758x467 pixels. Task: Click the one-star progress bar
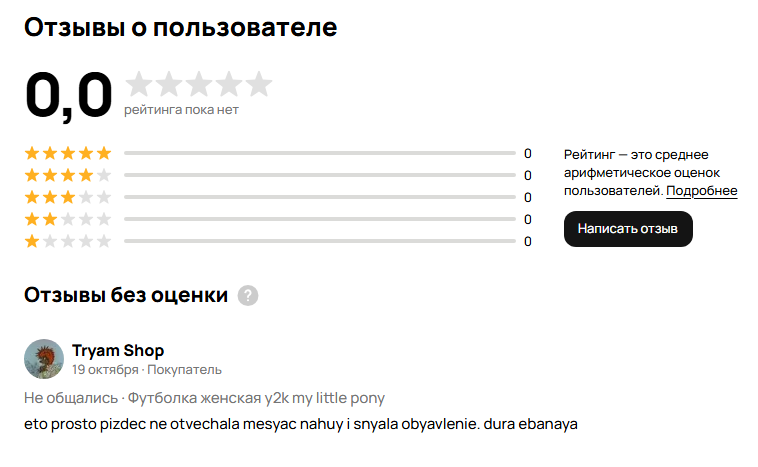pos(319,242)
